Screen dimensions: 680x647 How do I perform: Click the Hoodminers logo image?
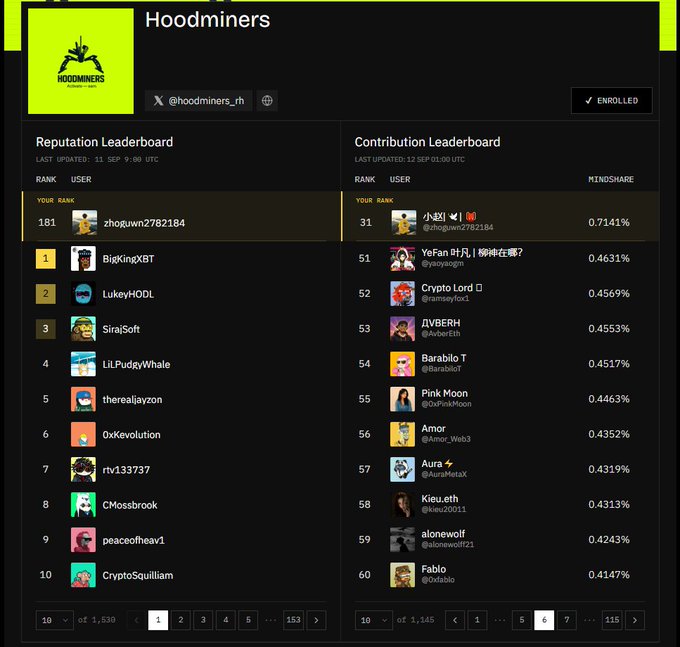81,61
